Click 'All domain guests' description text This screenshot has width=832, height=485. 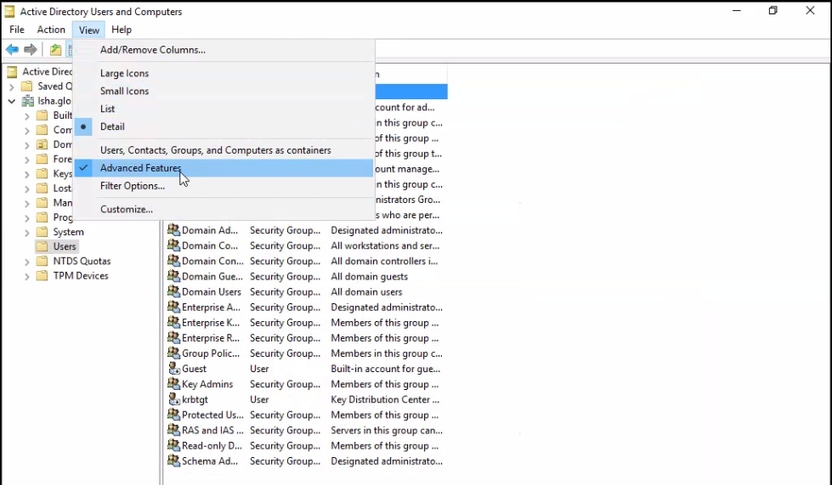(x=369, y=276)
